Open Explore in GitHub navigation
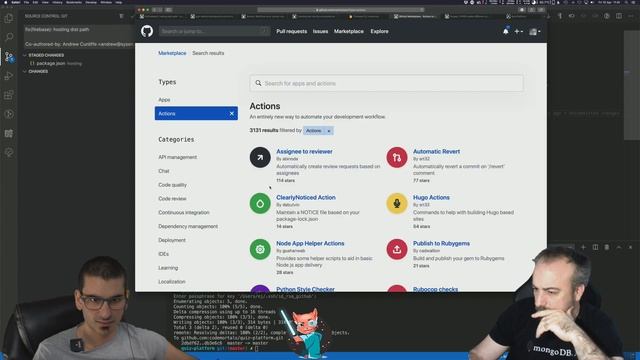 point(379,31)
